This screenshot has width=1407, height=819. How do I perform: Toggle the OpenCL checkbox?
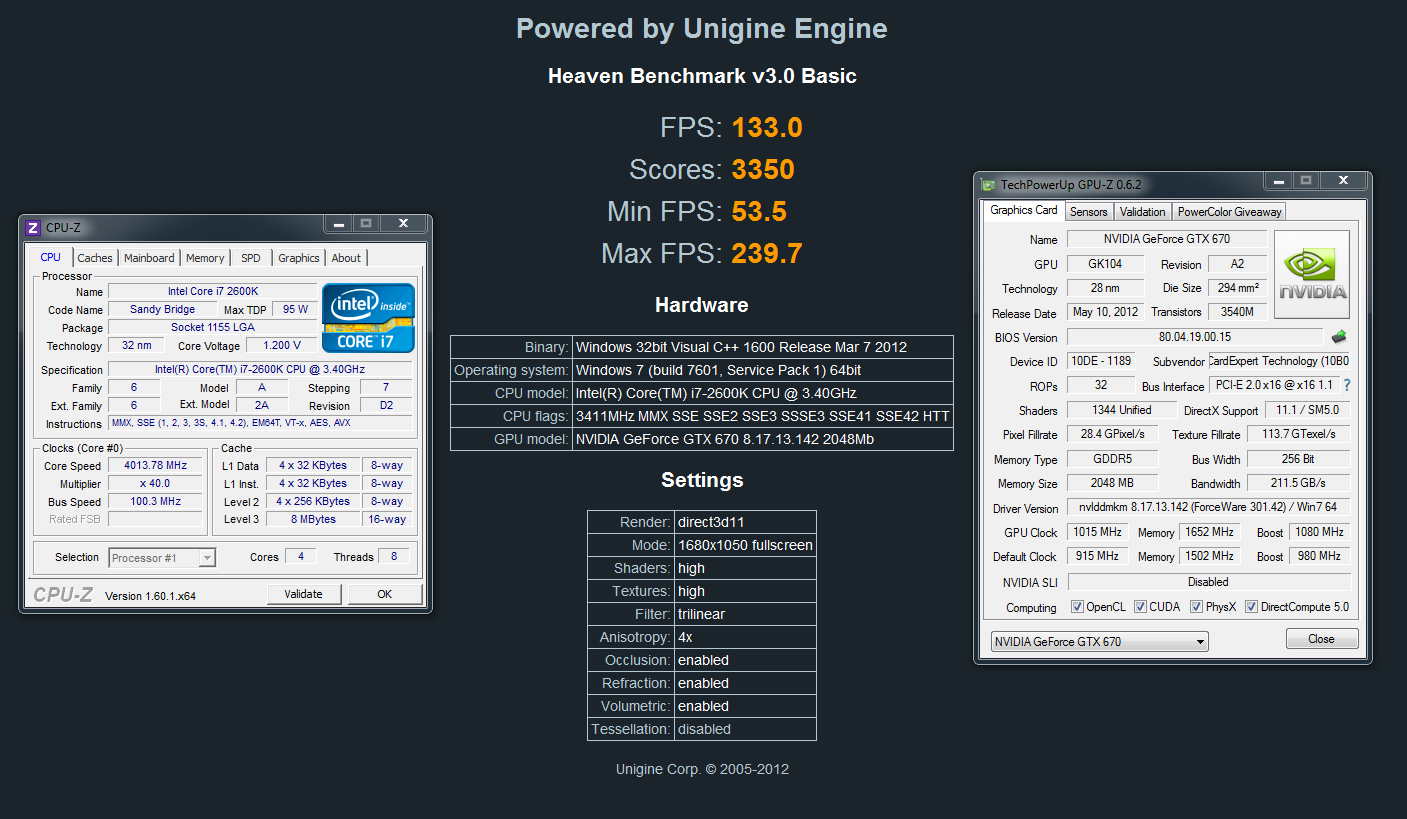pyautogui.click(x=1077, y=607)
